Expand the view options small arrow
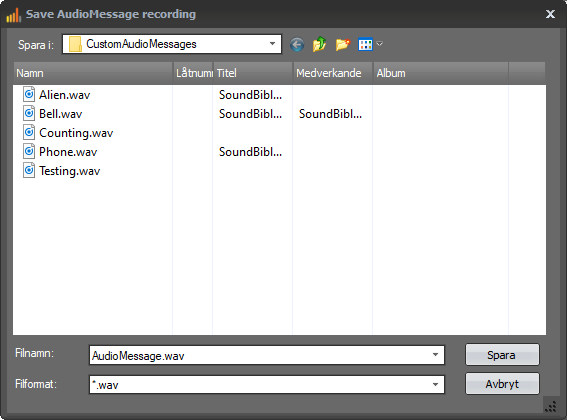Viewport: 567px width, 420px height. pyautogui.click(x=379, y=44)
